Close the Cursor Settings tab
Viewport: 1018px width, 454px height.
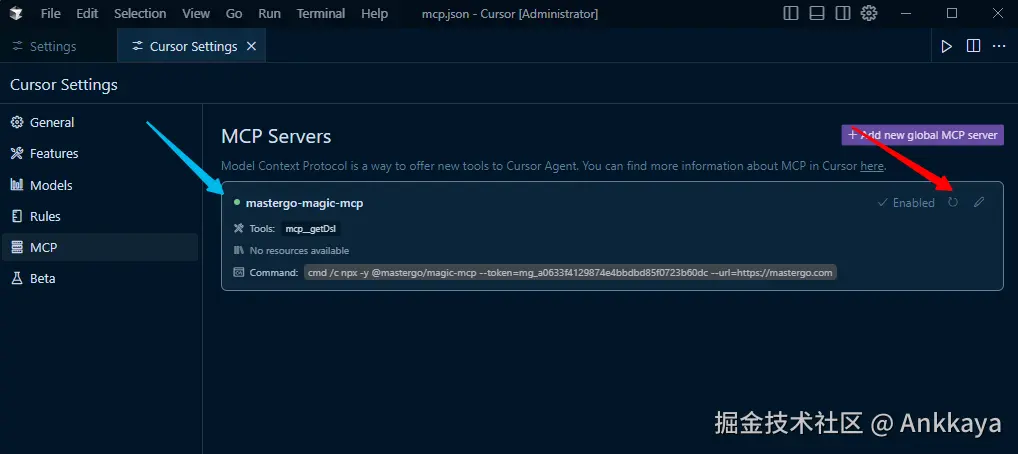click(x=251, y=46)
